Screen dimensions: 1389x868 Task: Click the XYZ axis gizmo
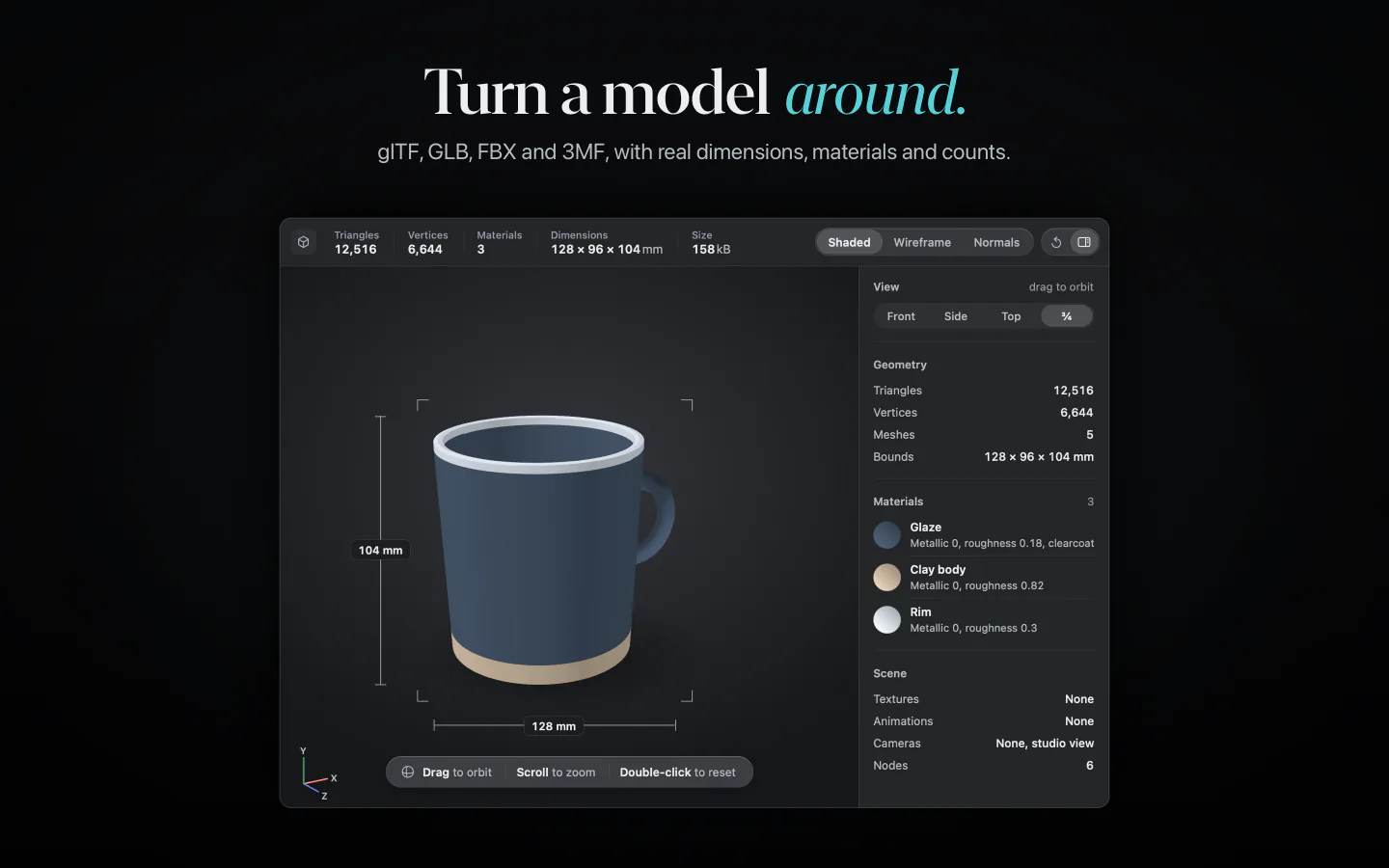coord(316,774)
